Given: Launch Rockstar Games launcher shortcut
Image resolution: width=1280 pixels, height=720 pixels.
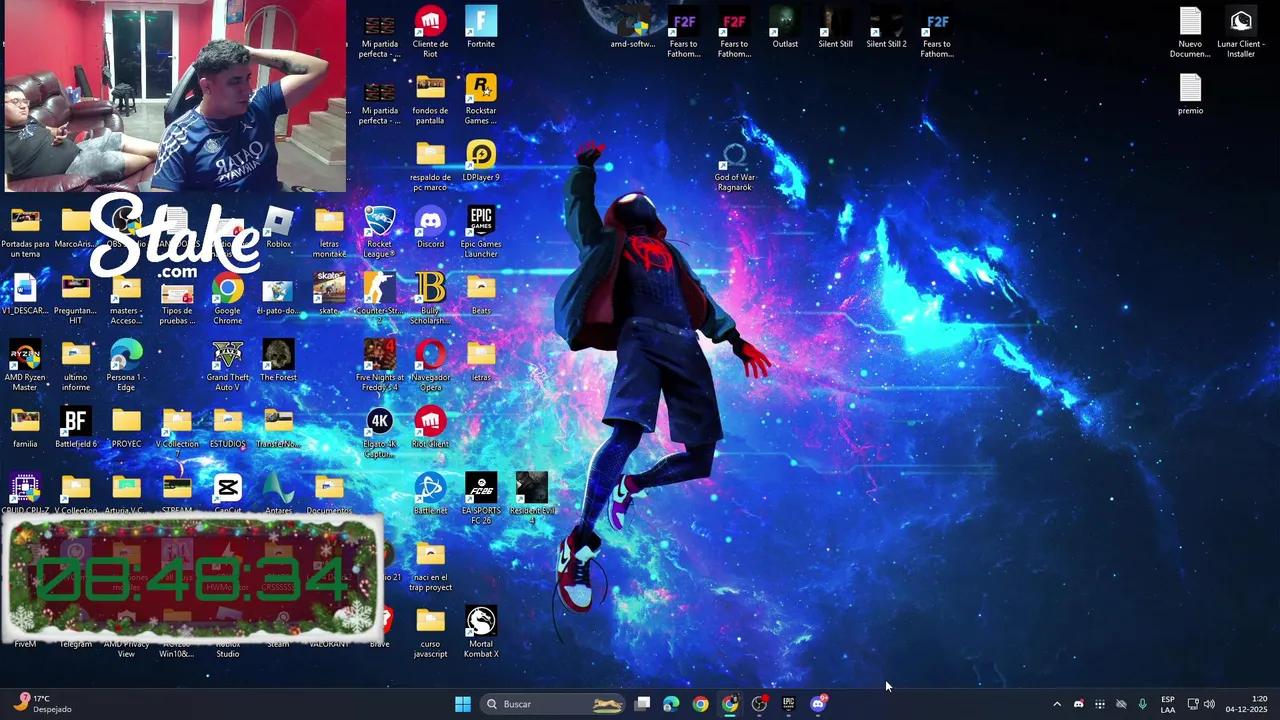Looking at the screenshot, I should click(x=481, y=98).
